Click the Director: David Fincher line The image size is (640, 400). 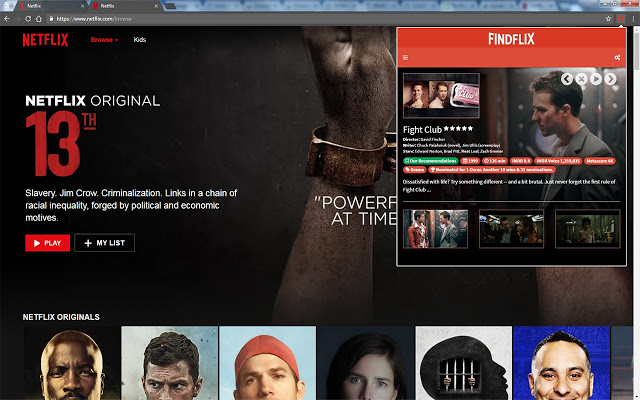tap(424, 140)
